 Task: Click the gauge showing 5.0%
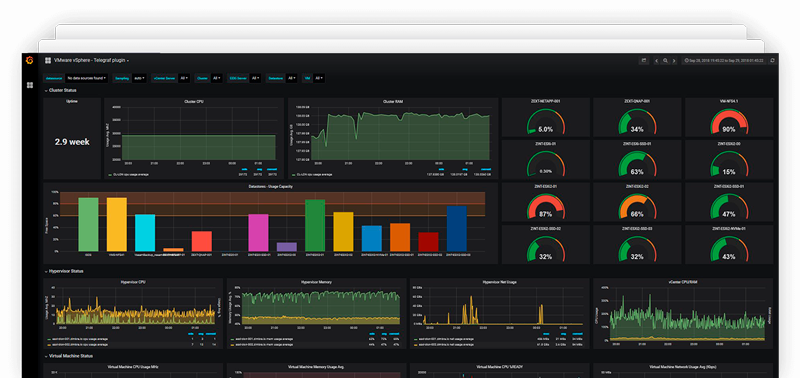545,122
